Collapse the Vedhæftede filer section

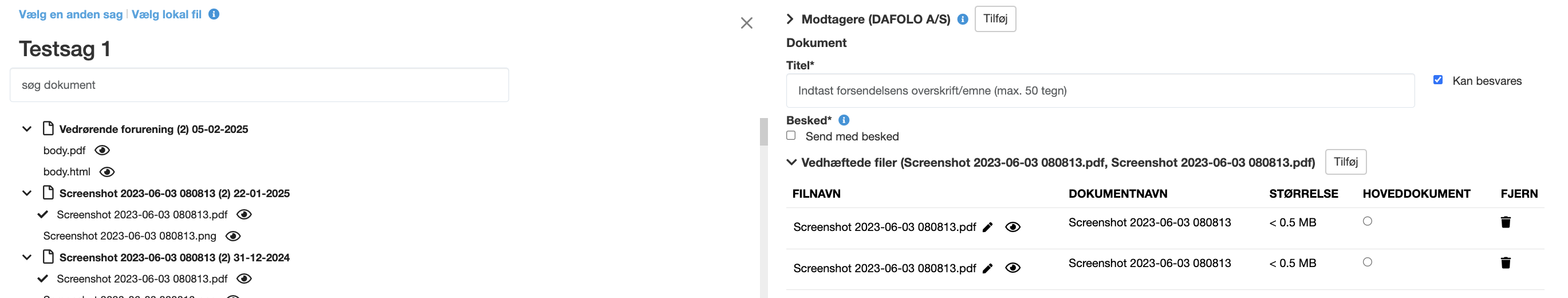click(791, 162)
